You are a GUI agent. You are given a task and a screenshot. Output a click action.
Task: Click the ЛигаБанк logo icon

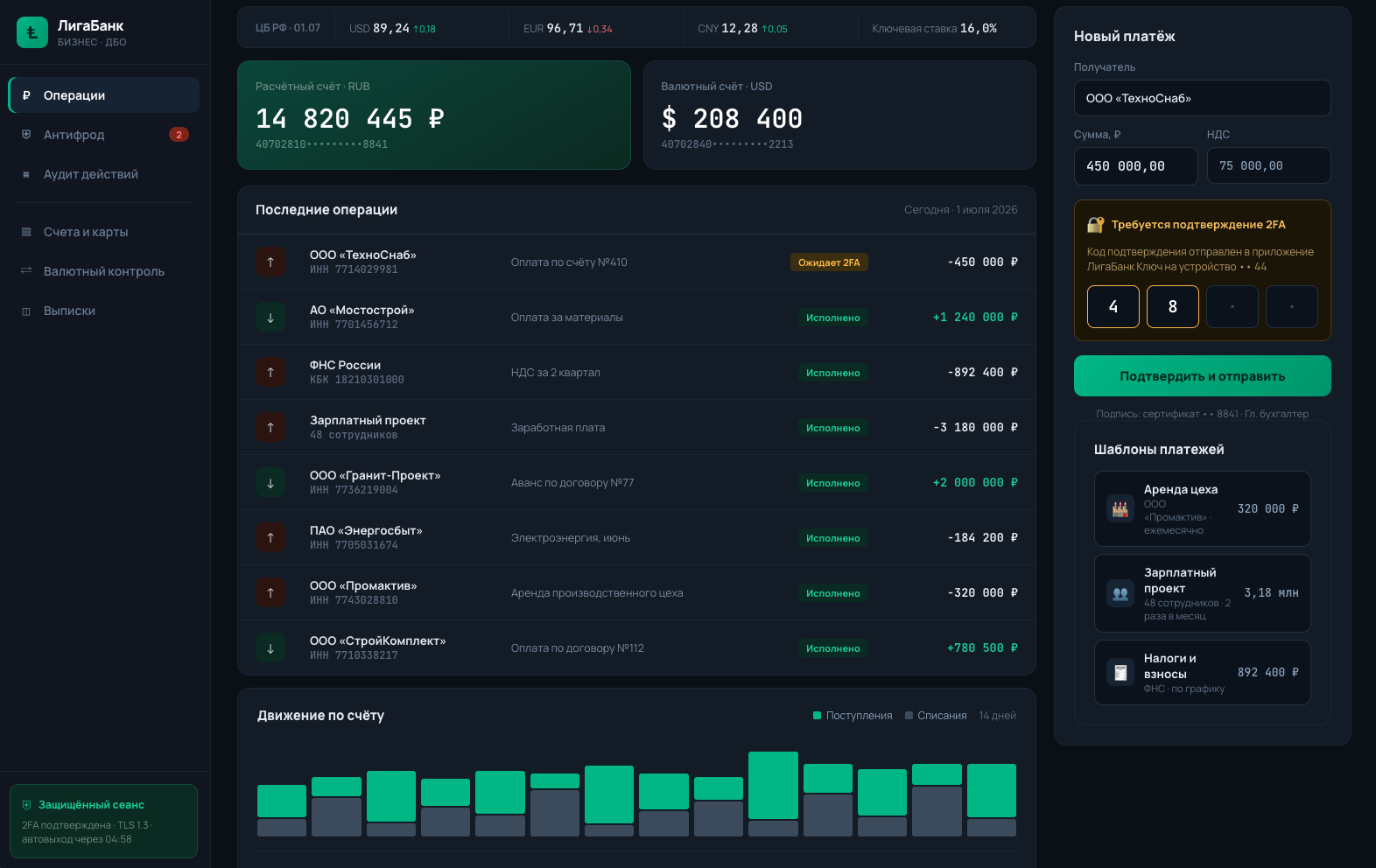tap(32, 32)
